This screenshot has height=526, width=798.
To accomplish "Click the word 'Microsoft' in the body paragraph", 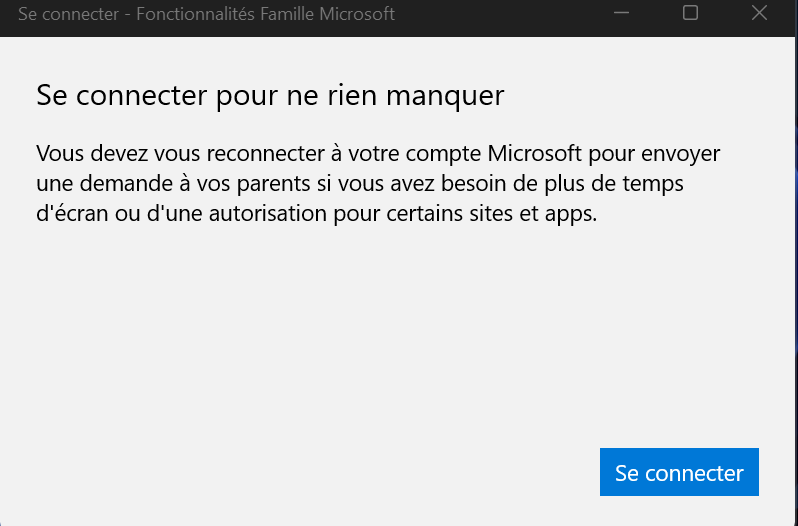I will tap(534, 153).
